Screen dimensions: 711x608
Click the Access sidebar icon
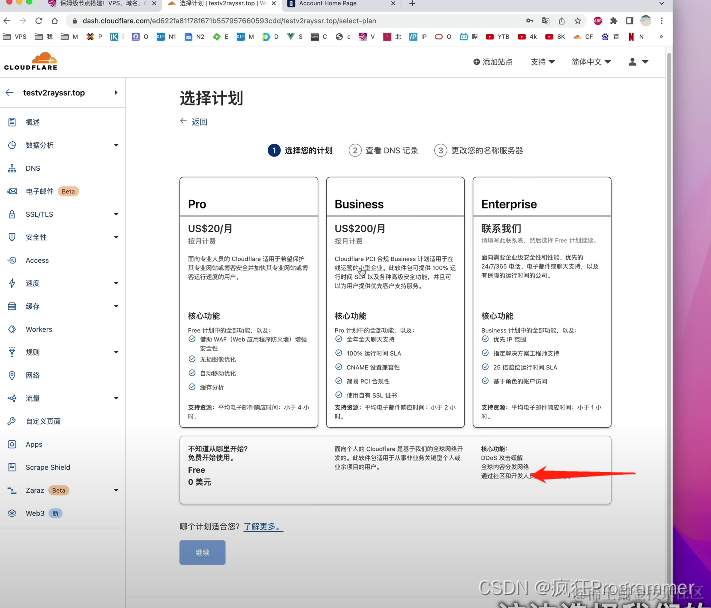(x=12, y=260)
